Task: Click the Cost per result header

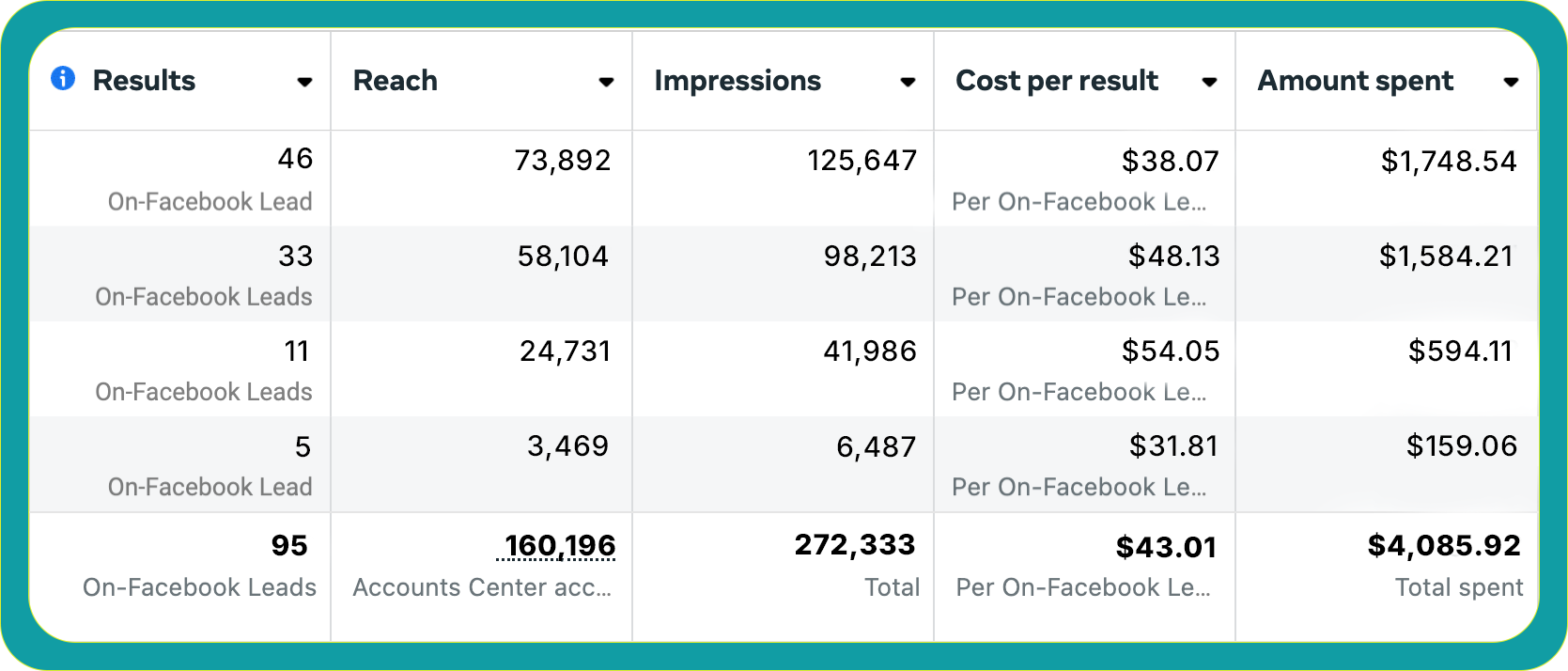Action: tap(1057, 81)
